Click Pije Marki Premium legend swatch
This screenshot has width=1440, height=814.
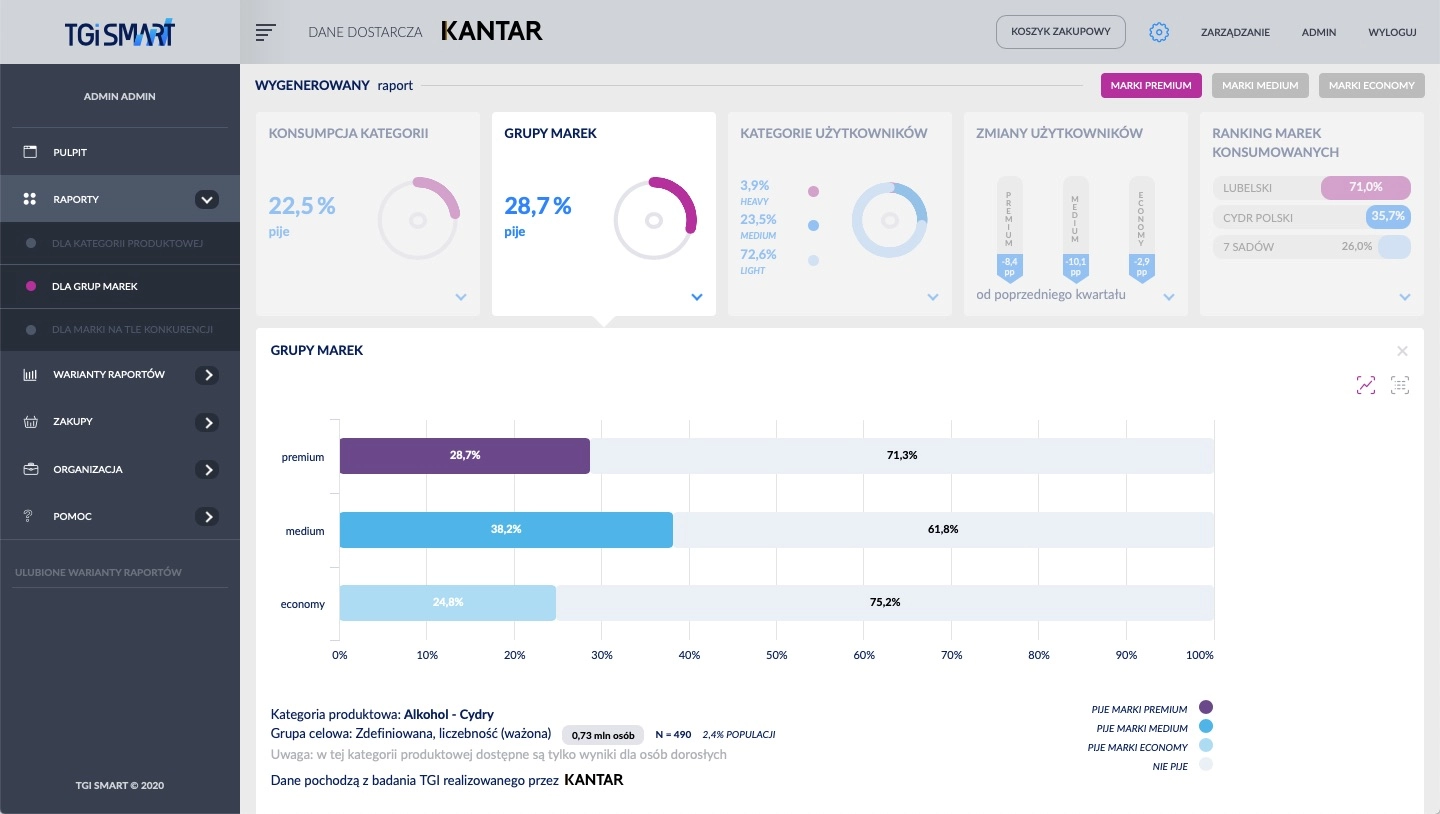tap(1205, 709)
